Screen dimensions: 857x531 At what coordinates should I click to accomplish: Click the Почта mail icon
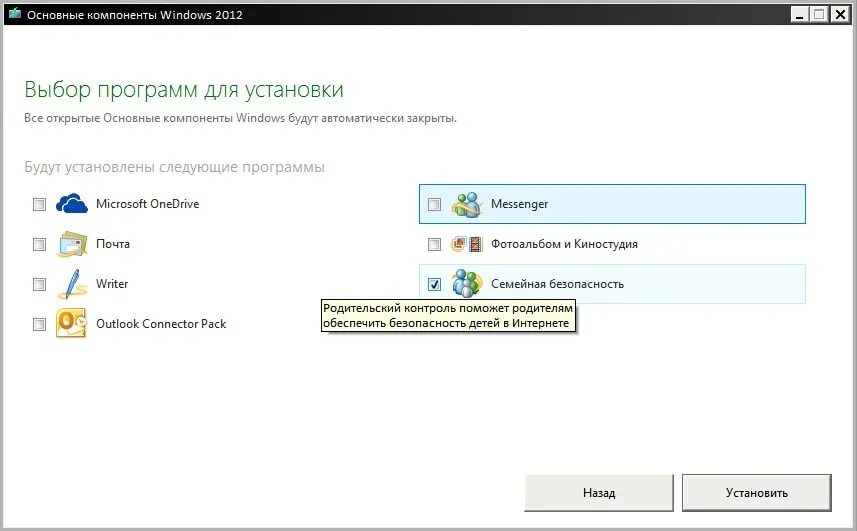click(x=72, y=244)
